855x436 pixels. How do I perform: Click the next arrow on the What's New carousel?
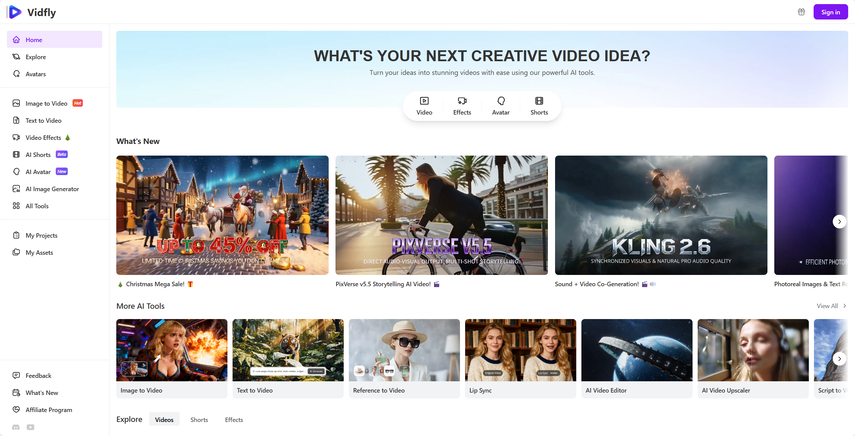[840, 221]
